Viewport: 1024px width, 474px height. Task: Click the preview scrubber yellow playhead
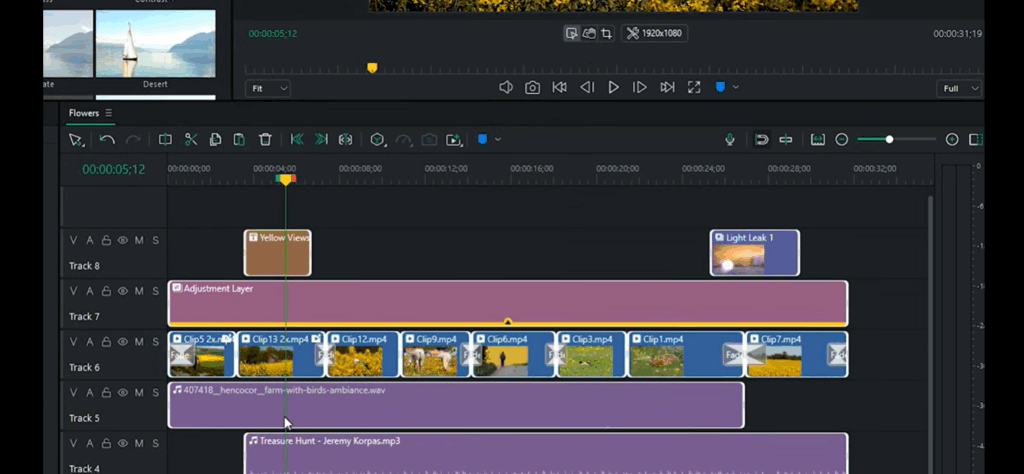(372, 68)
